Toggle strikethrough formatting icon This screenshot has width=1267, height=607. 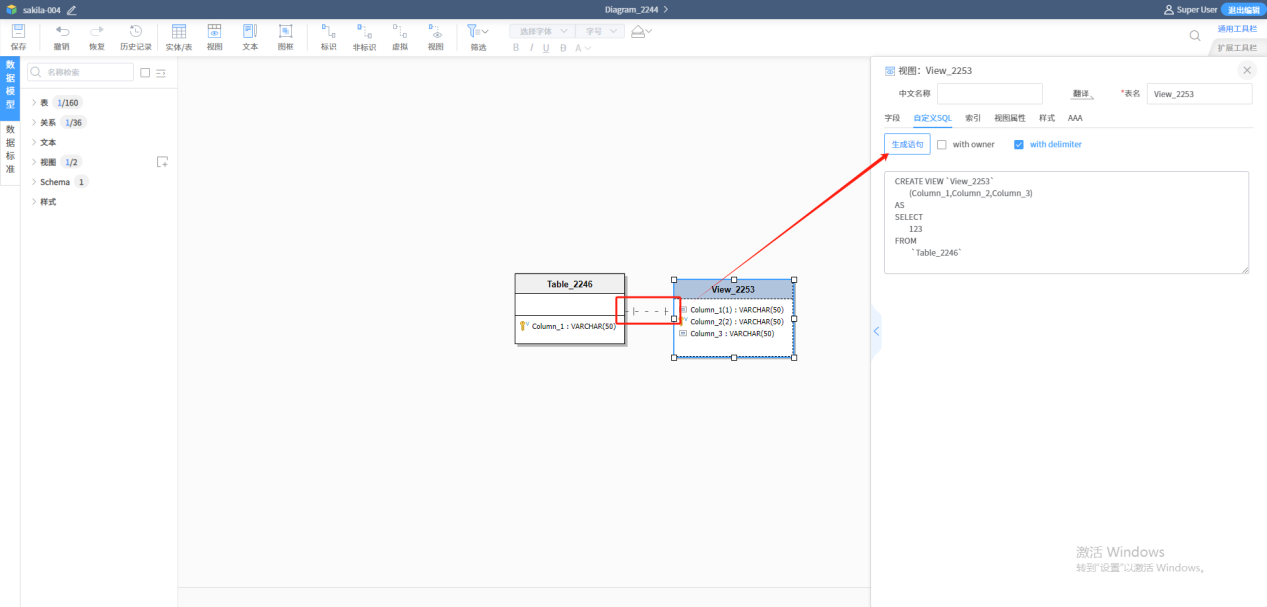[564, 47]
